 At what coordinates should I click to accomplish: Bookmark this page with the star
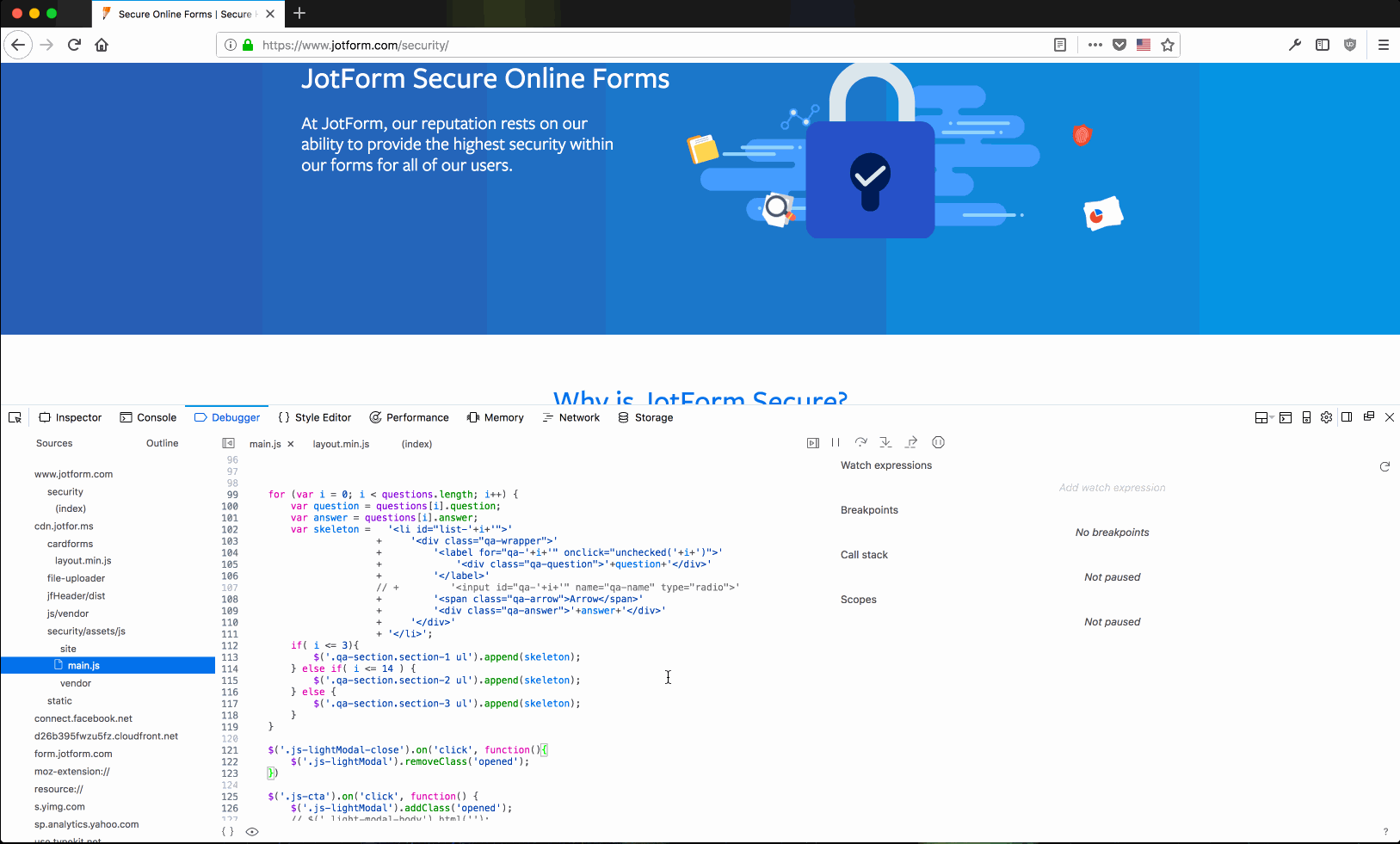point(1168,45)
